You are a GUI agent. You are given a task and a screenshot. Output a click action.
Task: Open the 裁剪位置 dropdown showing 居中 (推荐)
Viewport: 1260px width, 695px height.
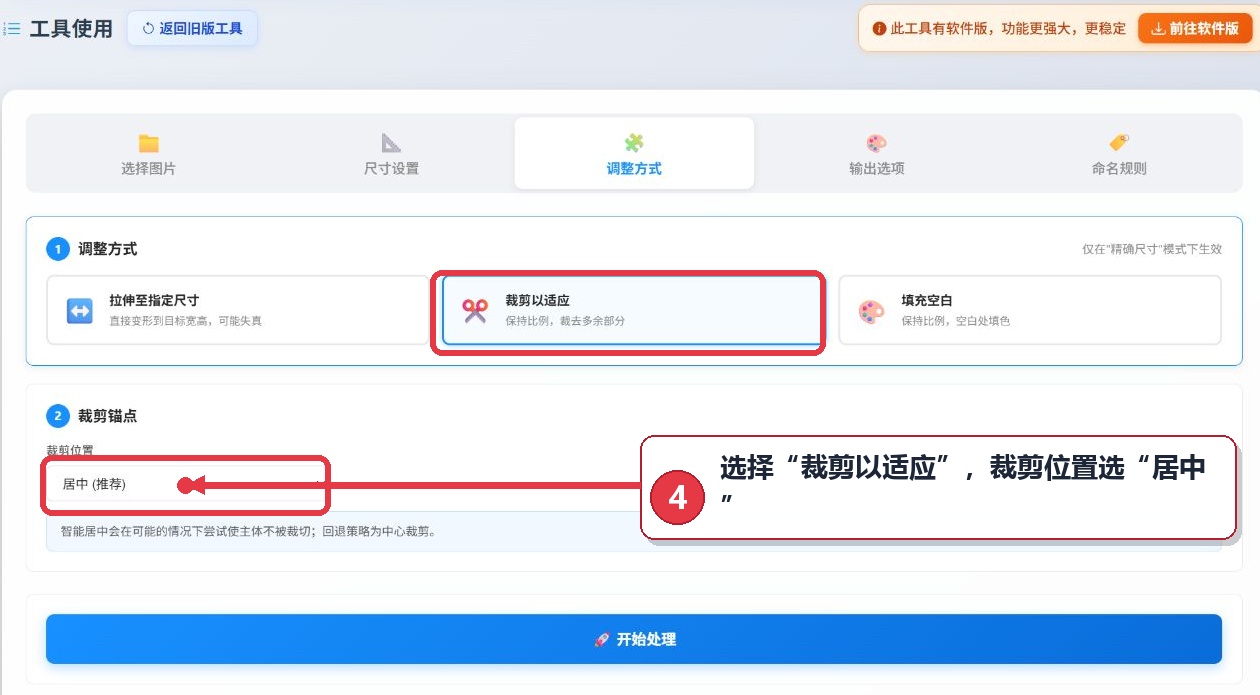coord(186,484)
